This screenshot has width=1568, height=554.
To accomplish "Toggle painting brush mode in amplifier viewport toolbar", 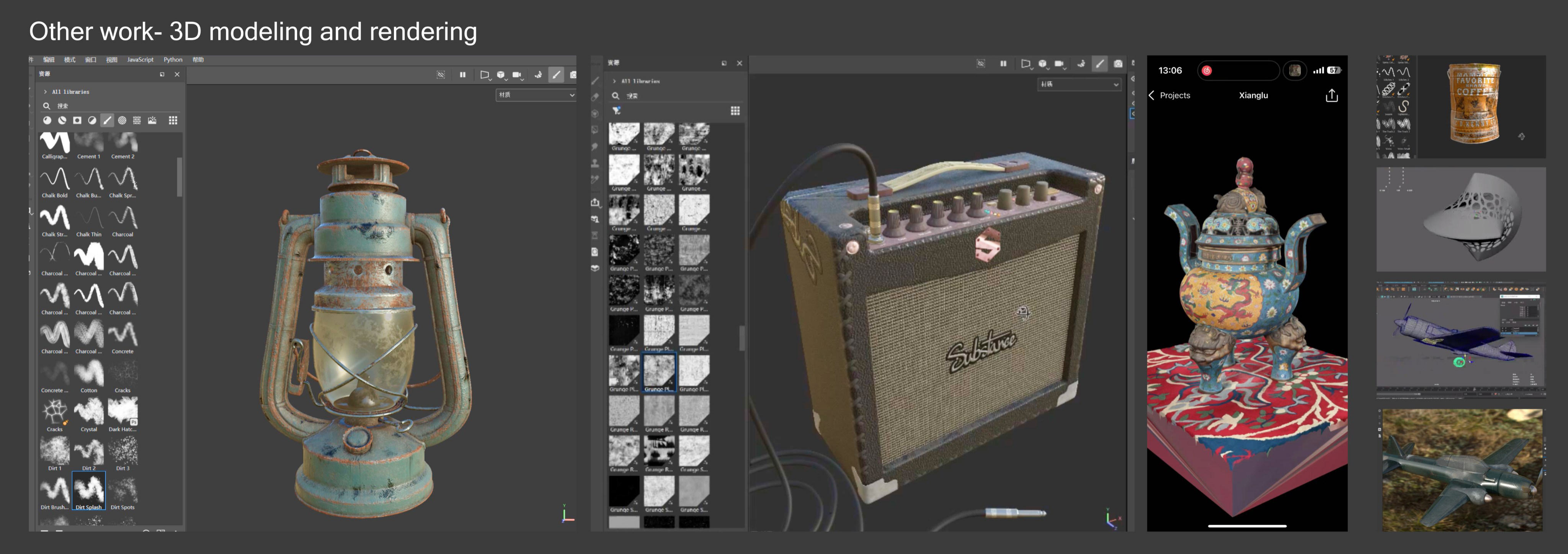I will pos(1100,63).
